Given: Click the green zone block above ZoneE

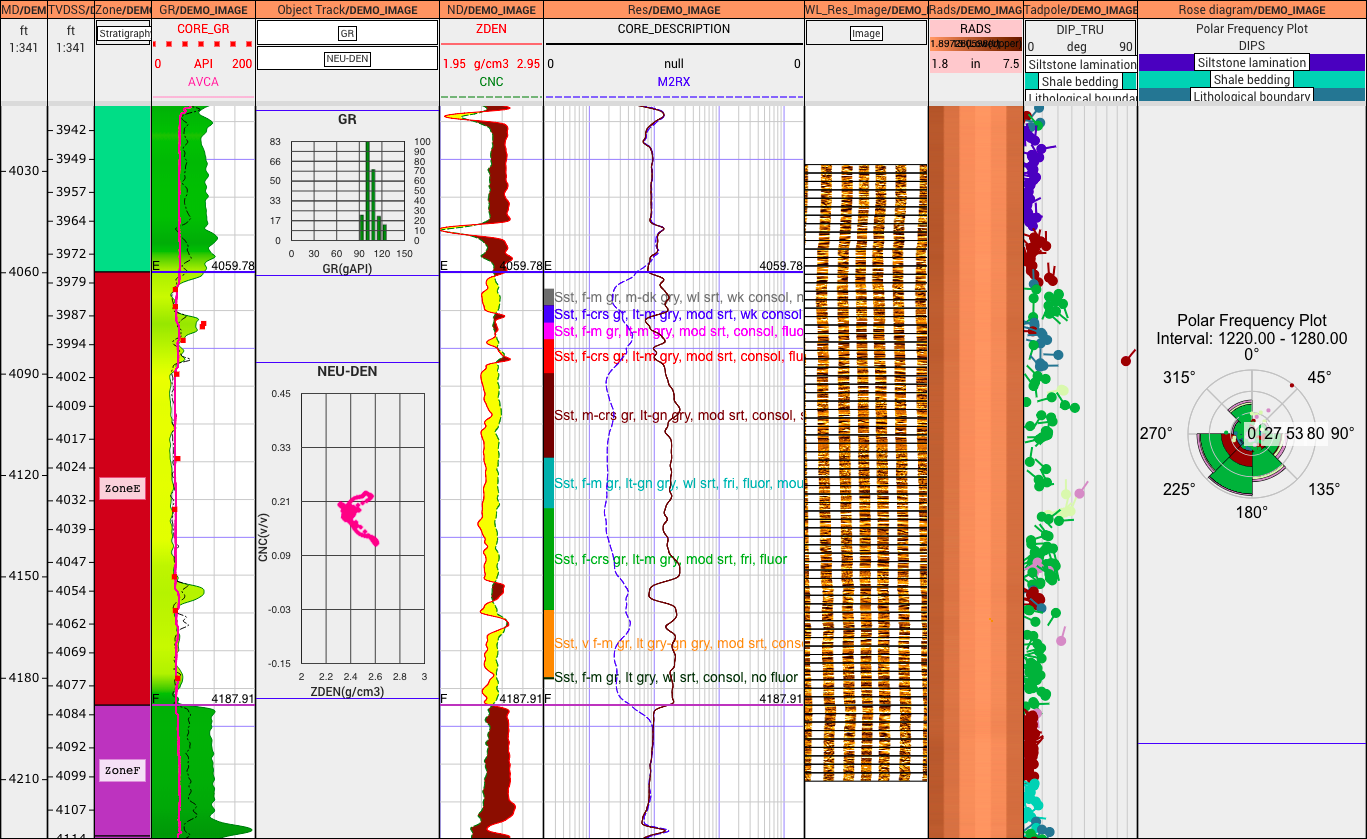Looking at the screenshot, I should (x=122, y=187).
